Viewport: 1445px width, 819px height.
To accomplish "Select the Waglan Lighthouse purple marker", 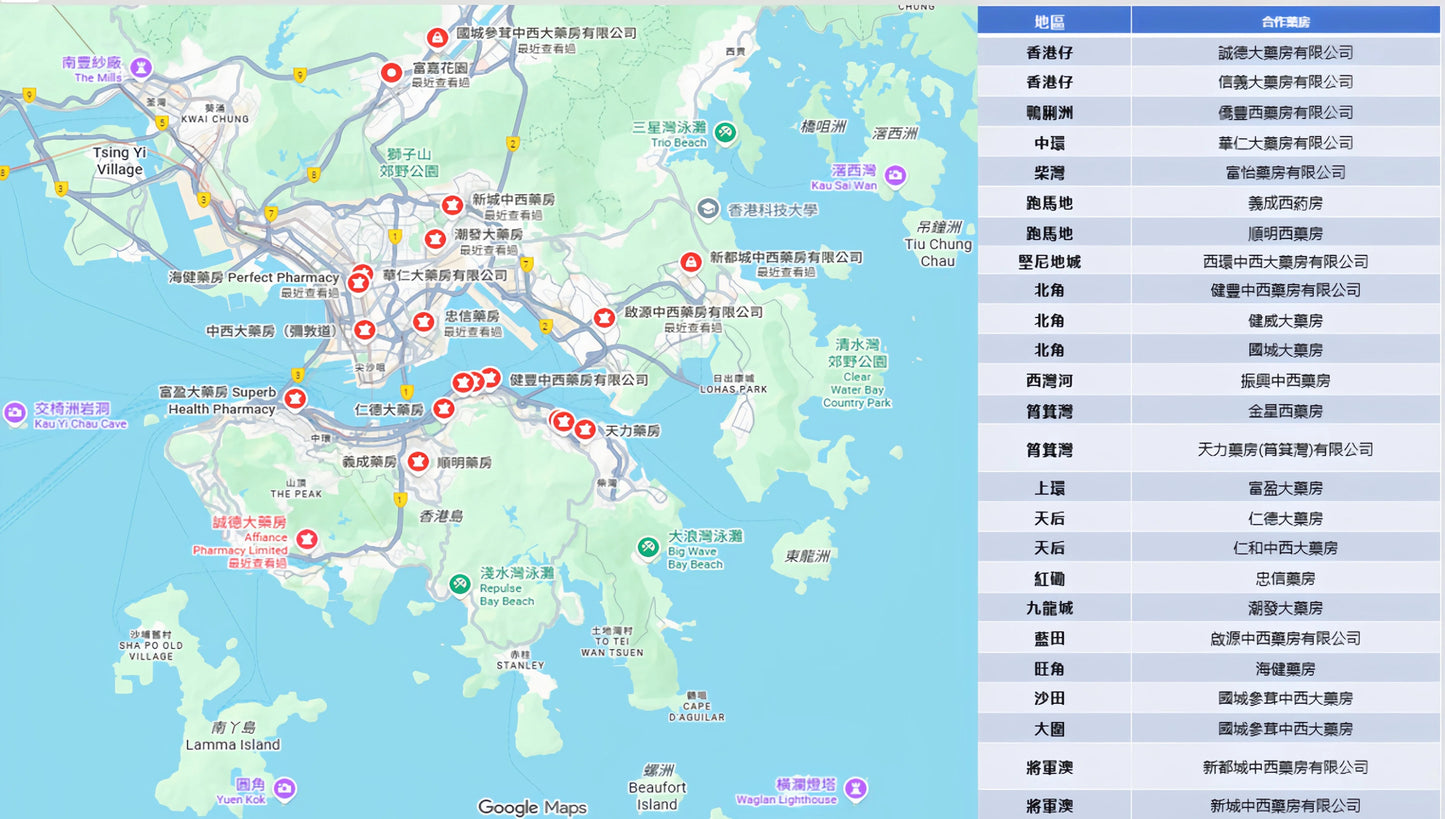I will [855, 789].
